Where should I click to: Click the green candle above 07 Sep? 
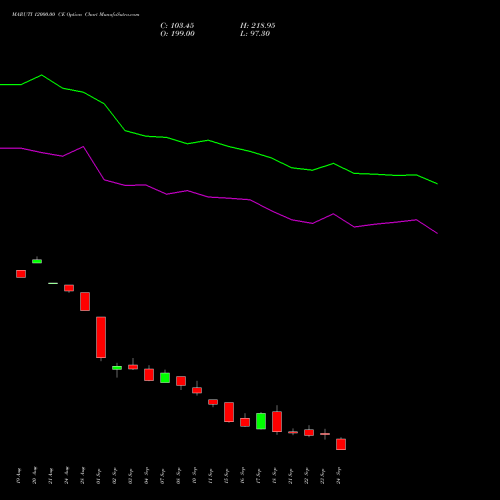tap(165, 378)
